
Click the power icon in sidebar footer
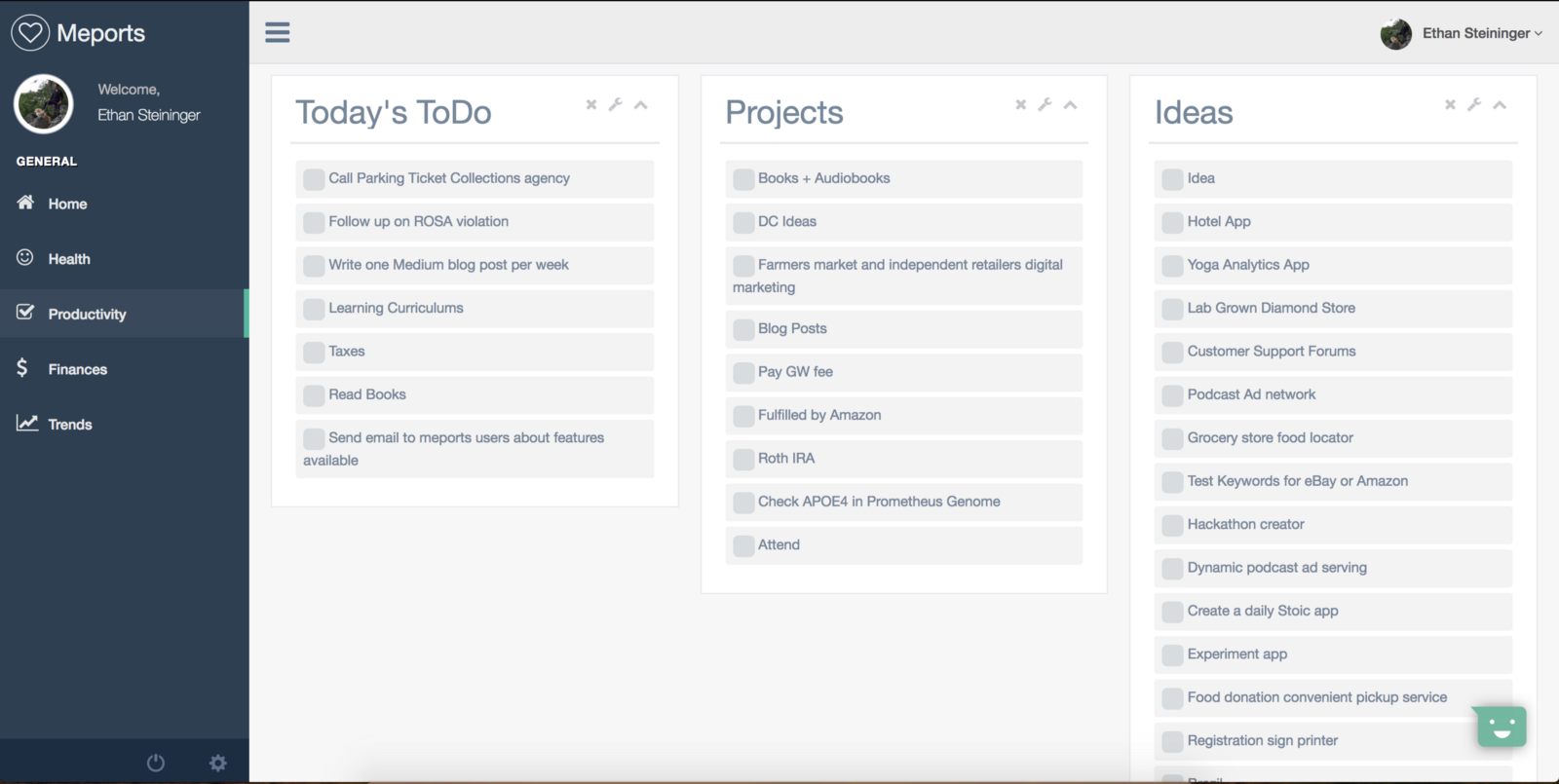[x=156, y=763]
